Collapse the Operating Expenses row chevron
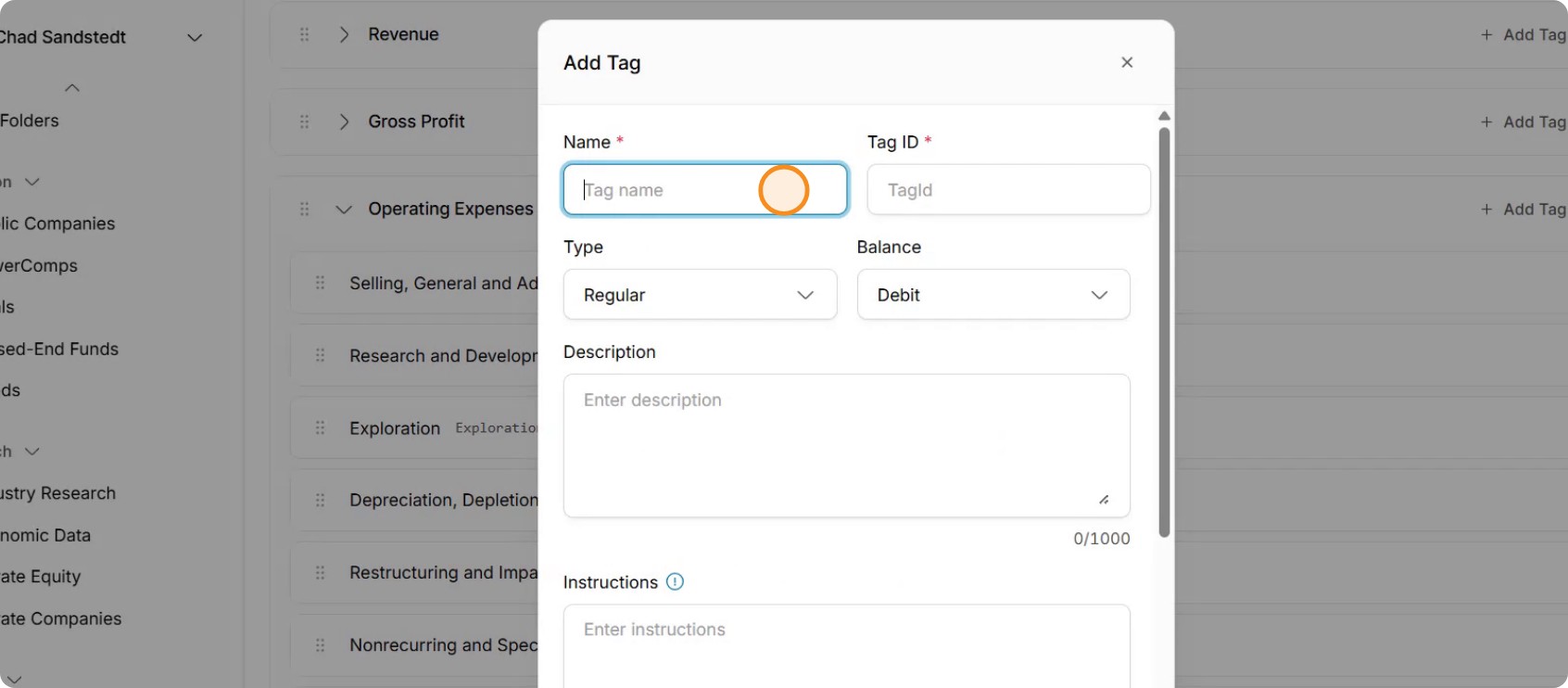Screen dimensions: 1568x688 (344, 210)
